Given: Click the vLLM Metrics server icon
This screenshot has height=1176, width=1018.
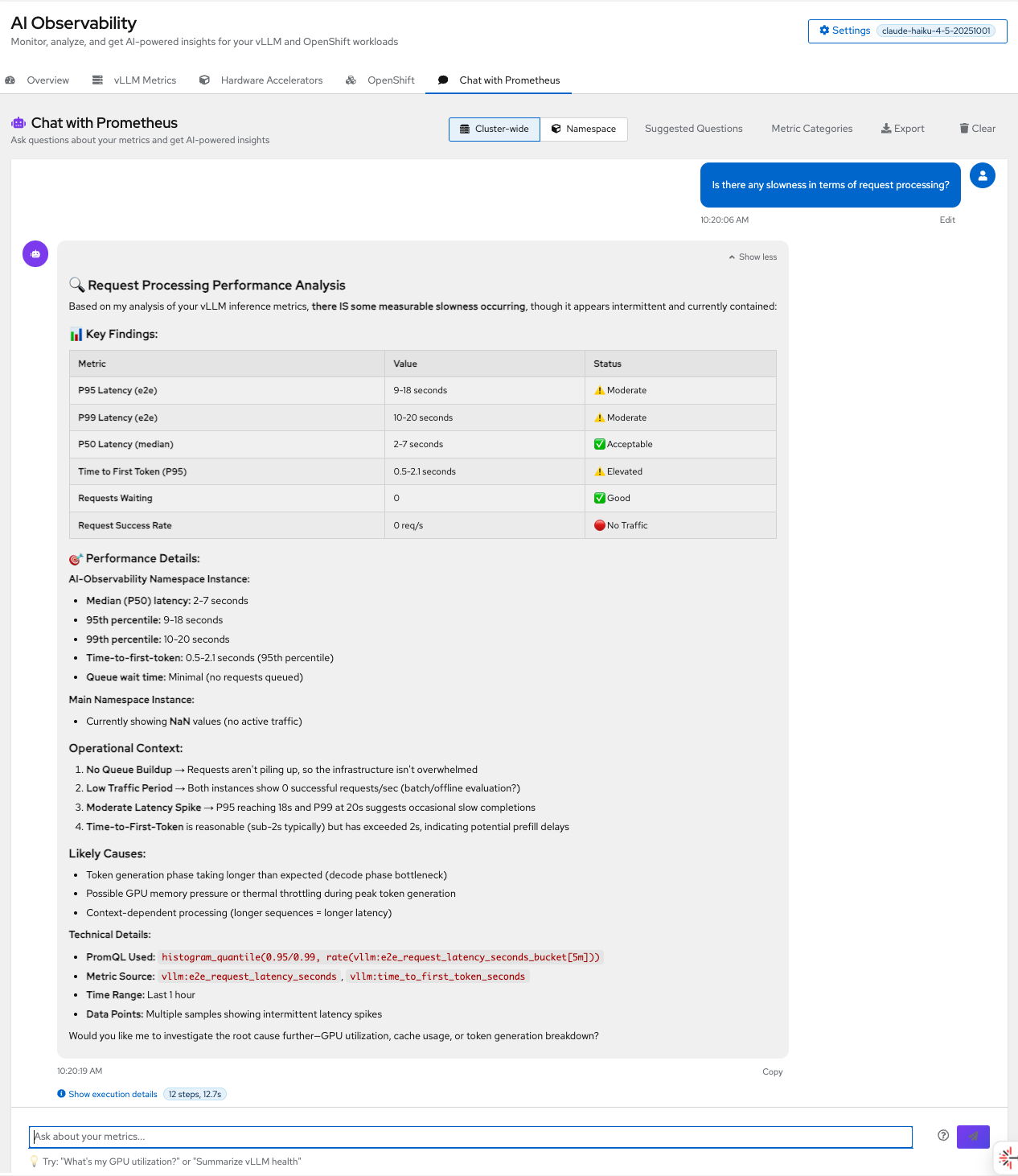Looking at the screenshot, I should click(98, 80).
